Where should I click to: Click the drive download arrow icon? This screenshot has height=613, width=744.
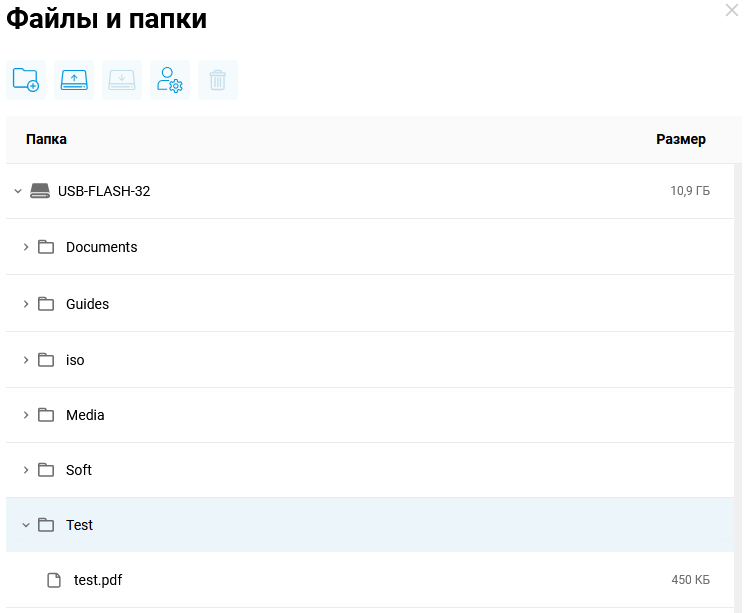122,80
